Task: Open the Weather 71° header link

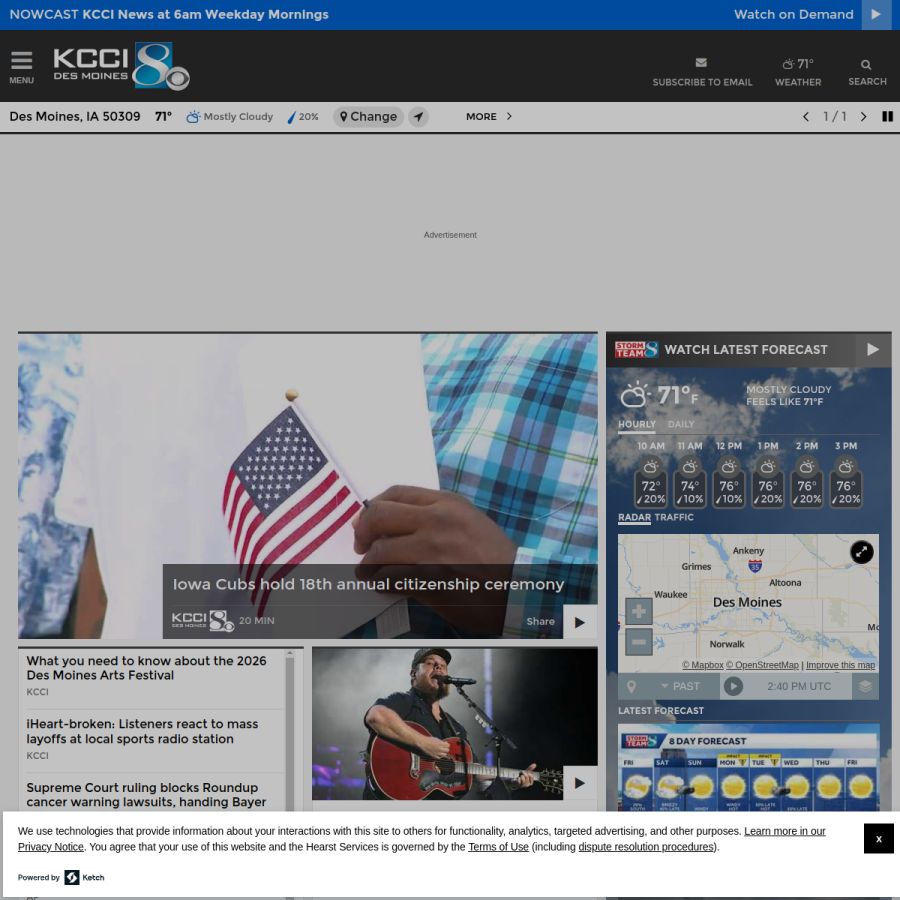Action: [798, 72]
